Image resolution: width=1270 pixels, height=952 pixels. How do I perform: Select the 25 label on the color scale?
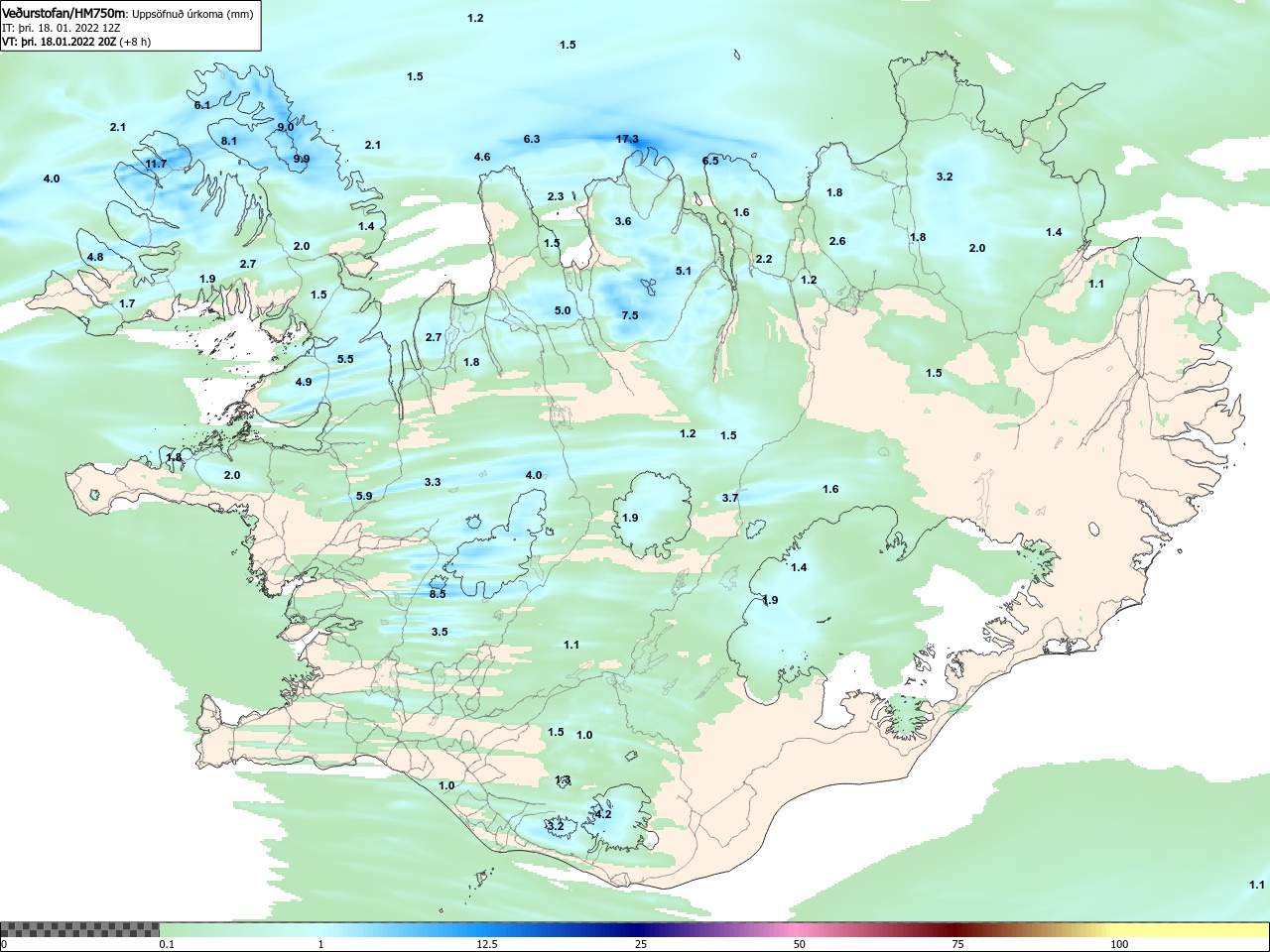point(643,944)
